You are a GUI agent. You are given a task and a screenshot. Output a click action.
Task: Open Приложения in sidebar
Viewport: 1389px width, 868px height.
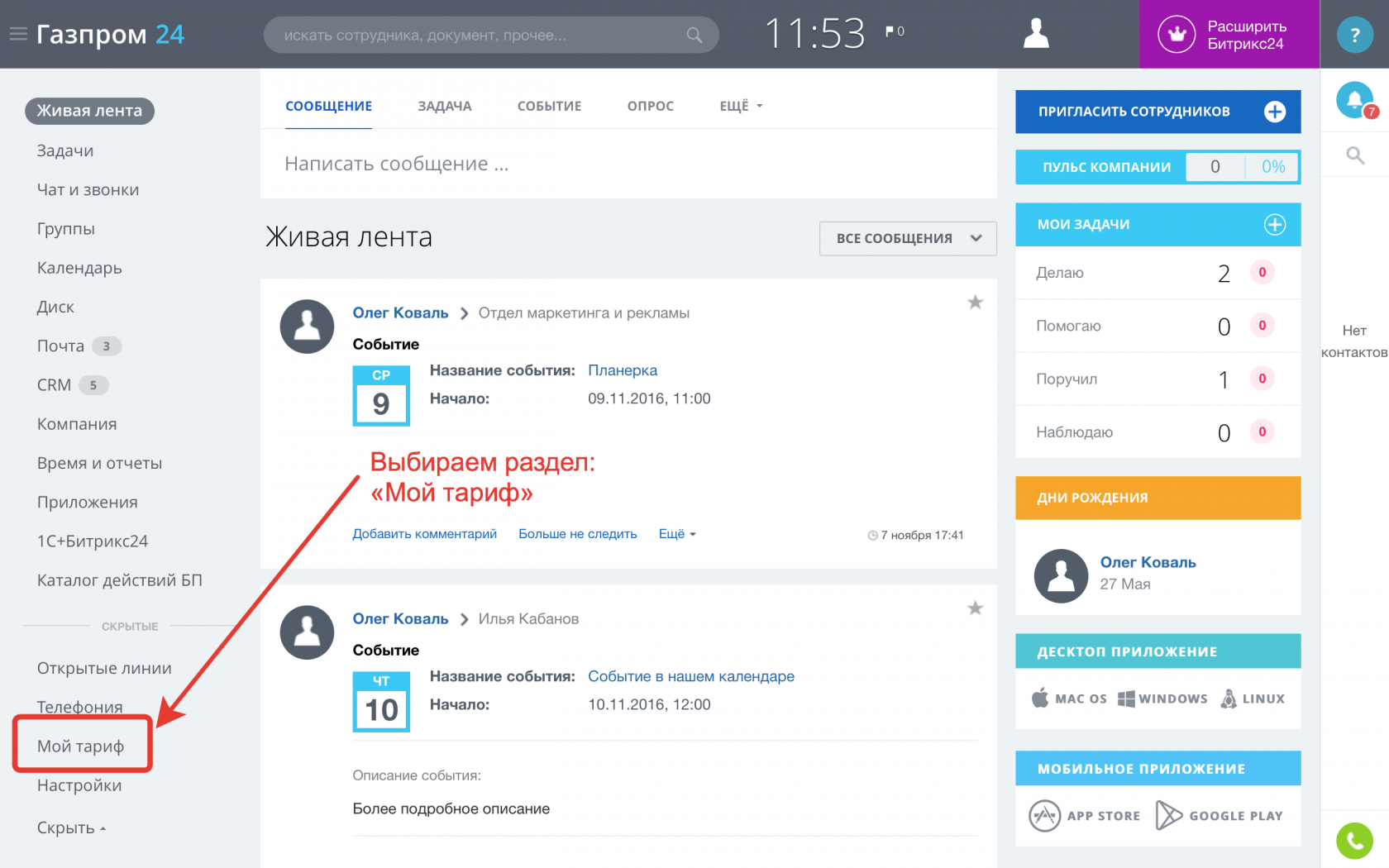[87, 502]
